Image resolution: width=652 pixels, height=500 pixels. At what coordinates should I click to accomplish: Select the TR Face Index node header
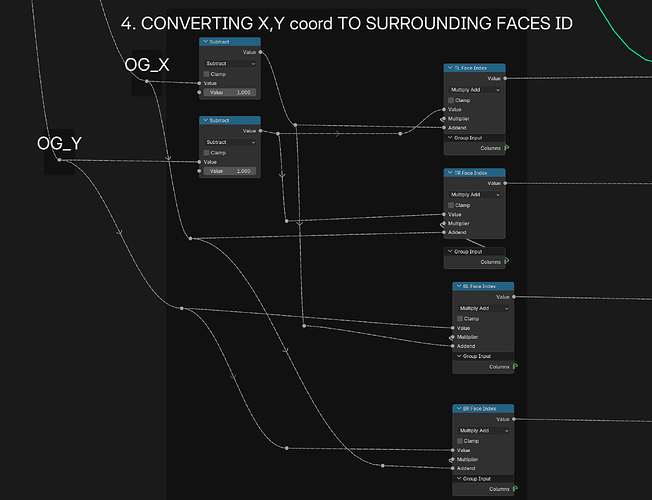pyautogui.click(x=474, y=173)
